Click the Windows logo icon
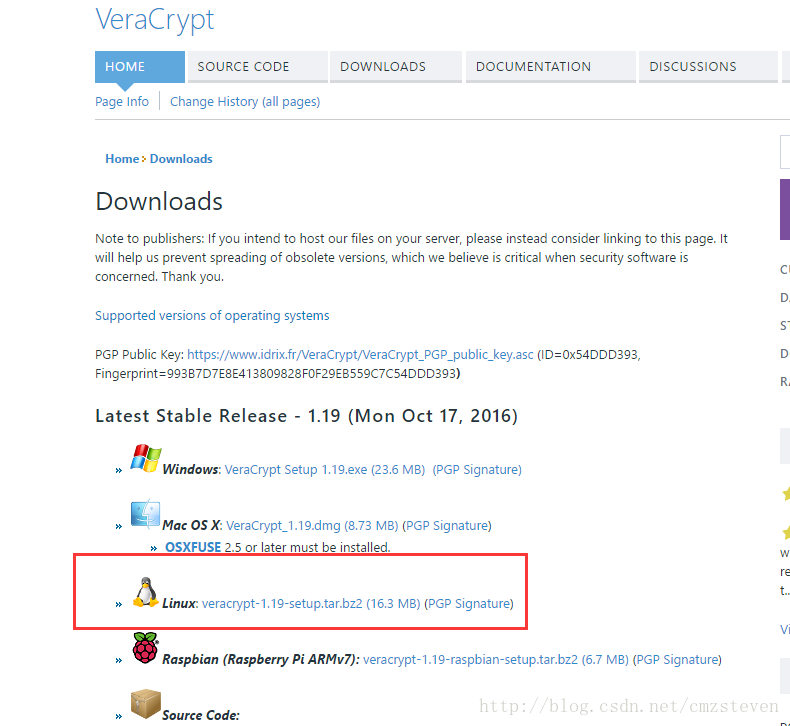The height and width of the screenshot is (726, 790). (146, 458)
